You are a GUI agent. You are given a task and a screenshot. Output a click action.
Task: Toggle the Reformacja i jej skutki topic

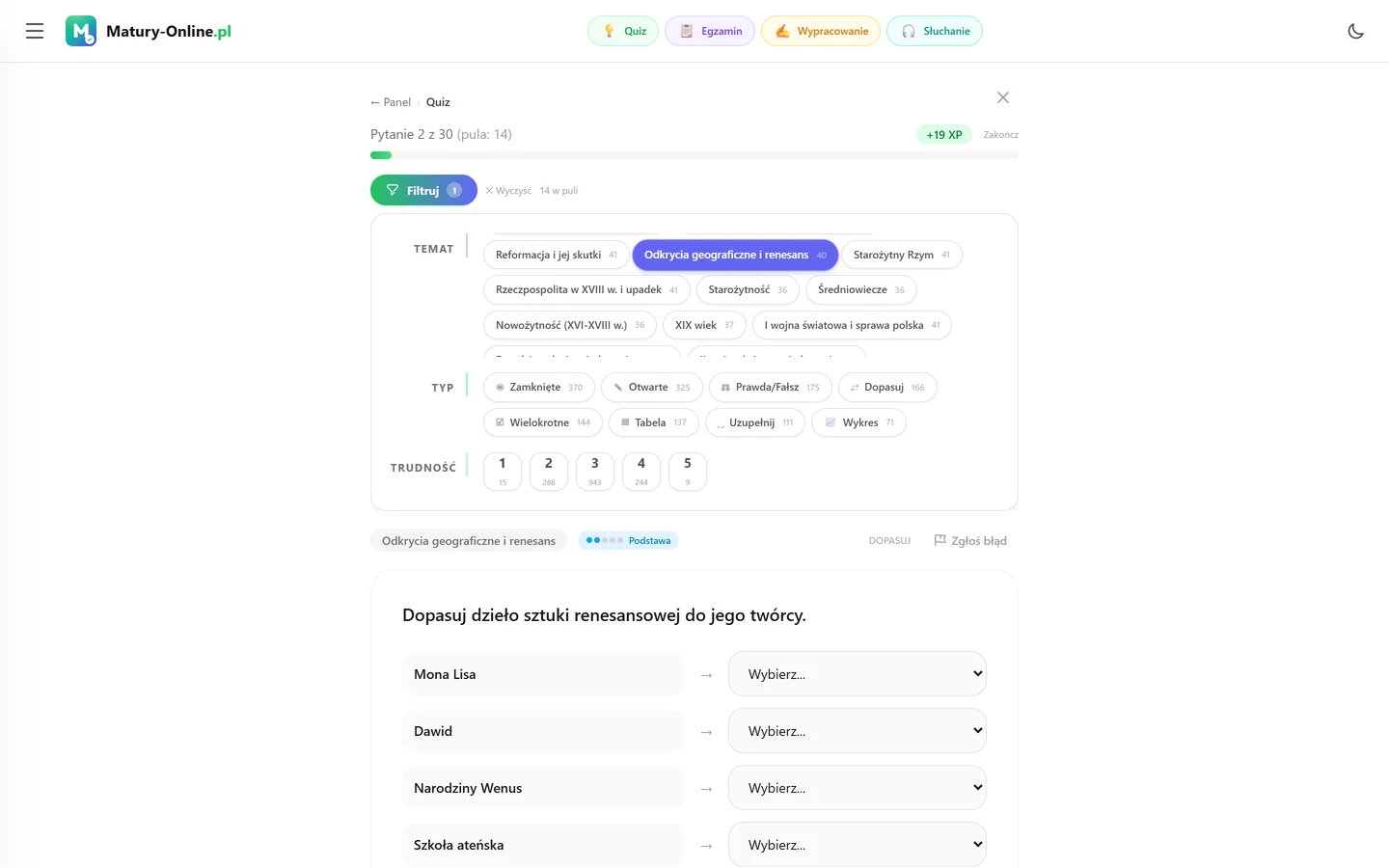[x=557, y=255]
